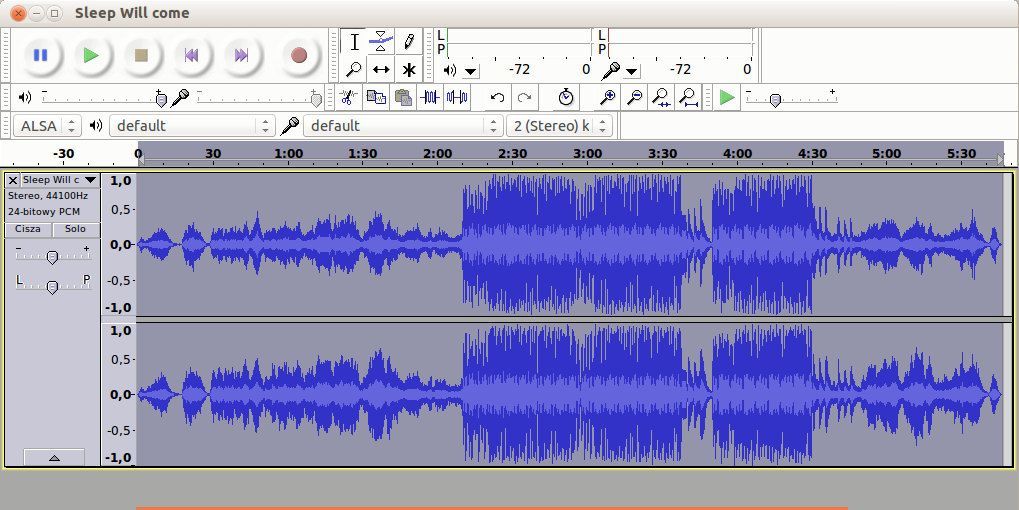Open the Sleep Will c track menu dropdown
The image size is (1019, 510).
pos(59,180)
